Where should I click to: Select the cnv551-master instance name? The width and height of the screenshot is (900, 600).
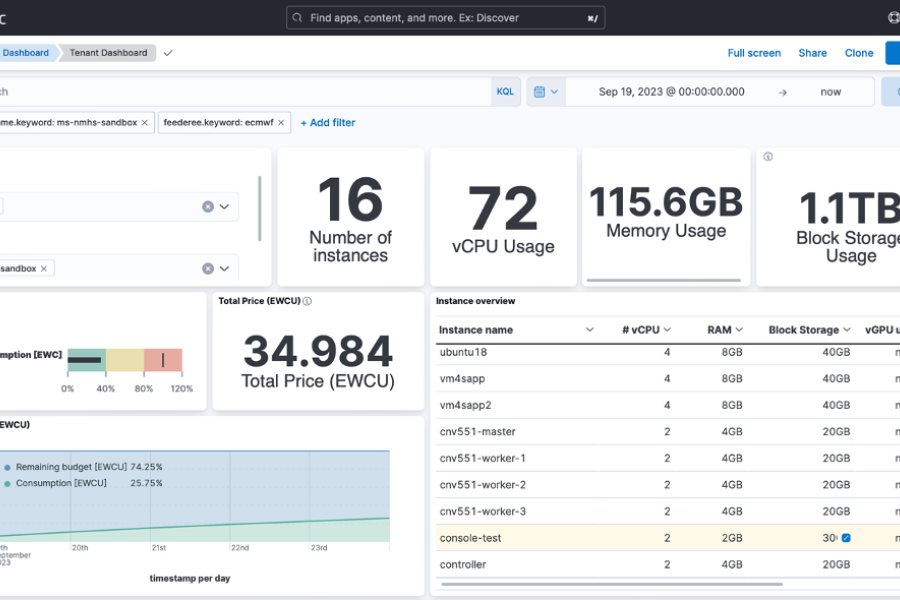click(x=478, y=431)
